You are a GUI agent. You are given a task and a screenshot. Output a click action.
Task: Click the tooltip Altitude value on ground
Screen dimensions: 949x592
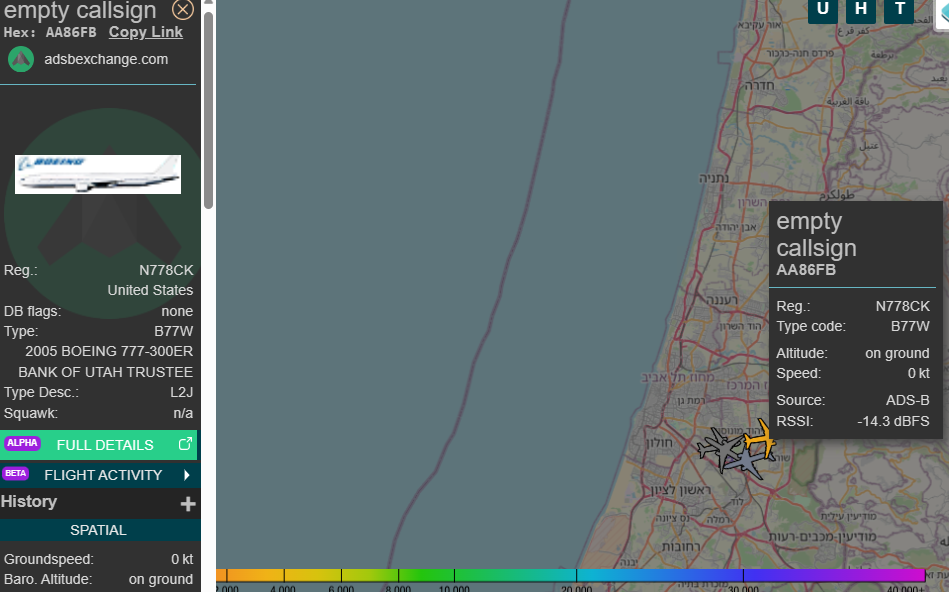tap(898, 354)
